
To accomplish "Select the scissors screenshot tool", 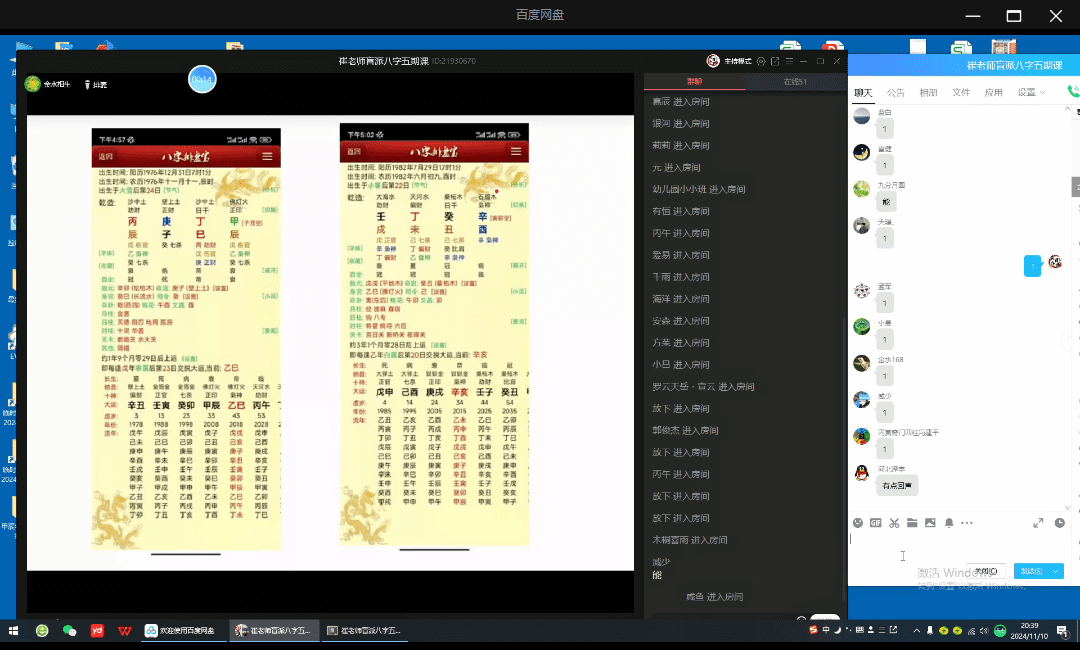I will [x=894, y=523].
